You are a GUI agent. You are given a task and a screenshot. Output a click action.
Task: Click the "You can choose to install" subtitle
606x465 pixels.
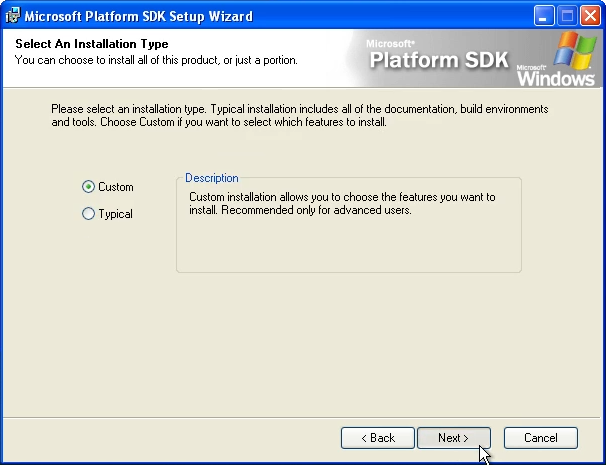click(156, 60)
